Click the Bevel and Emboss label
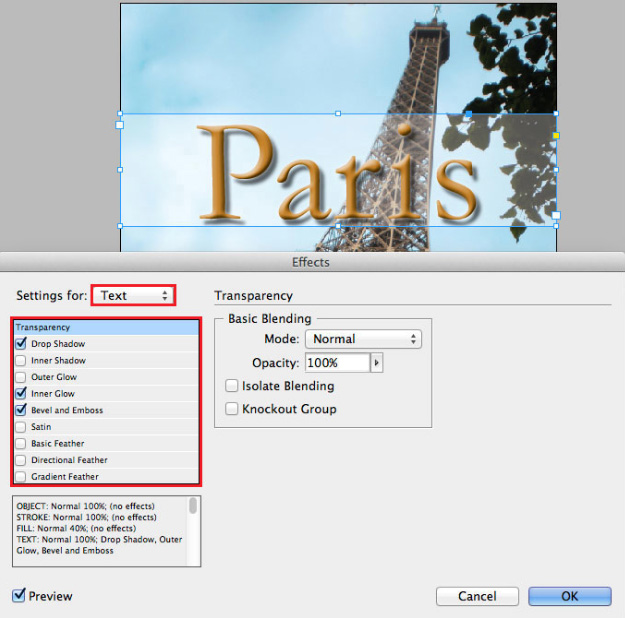Screen dimensions: 625x618 click(67, 410)
